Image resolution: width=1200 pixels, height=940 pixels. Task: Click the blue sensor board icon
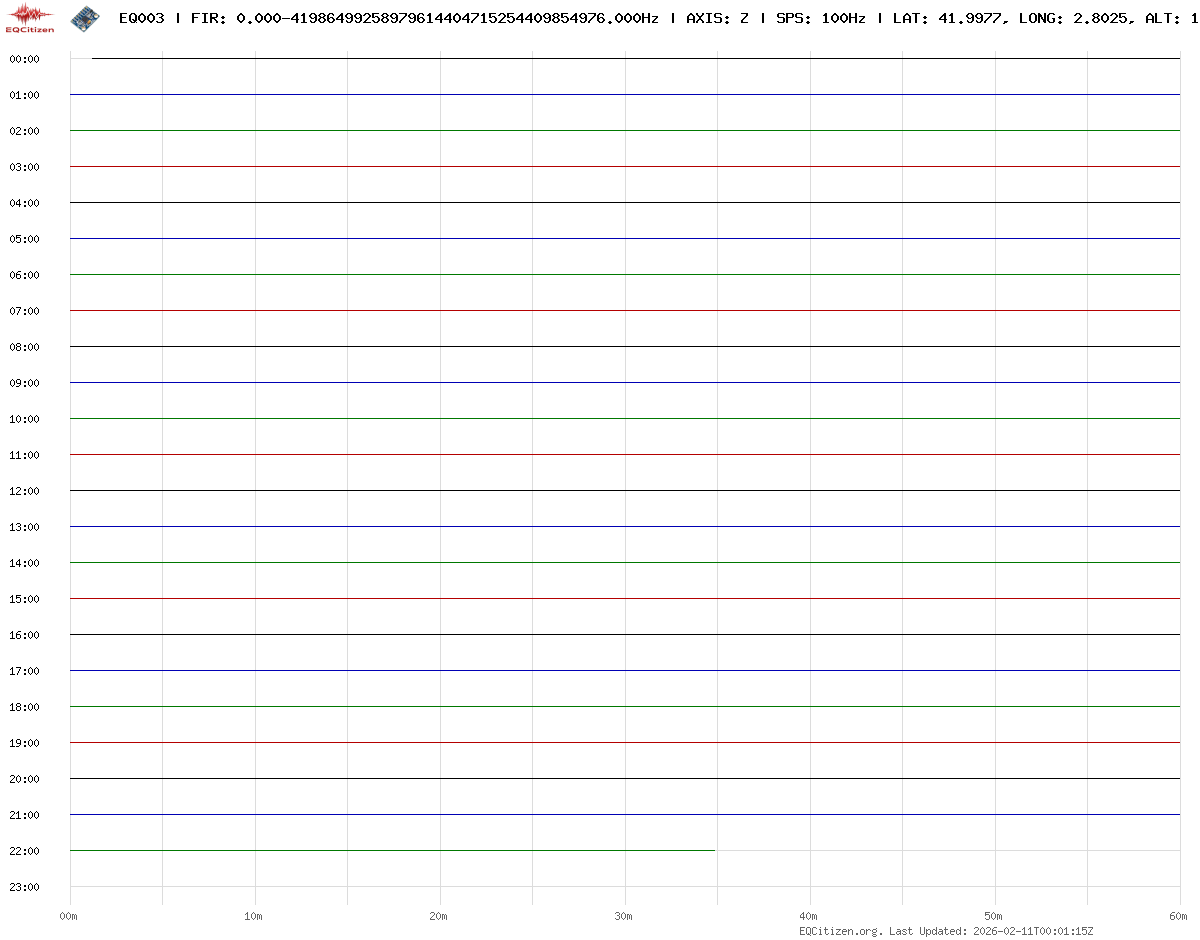[x=85, y=18]
